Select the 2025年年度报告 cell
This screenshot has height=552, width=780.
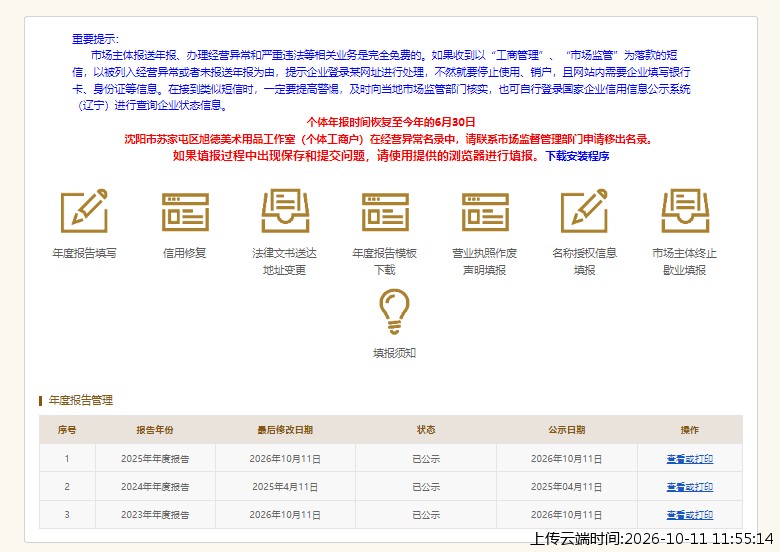coord(155,459)
